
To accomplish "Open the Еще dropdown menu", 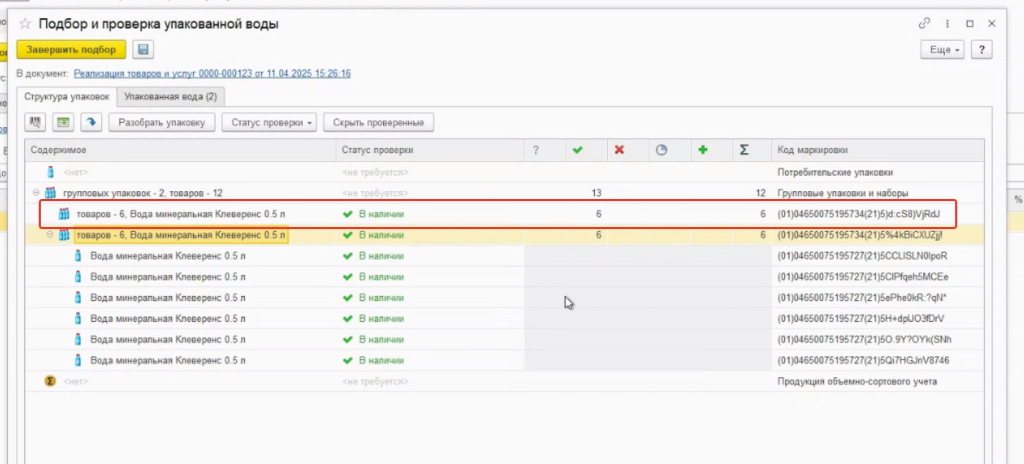I will pyautogui.click(x=943, y=49).
